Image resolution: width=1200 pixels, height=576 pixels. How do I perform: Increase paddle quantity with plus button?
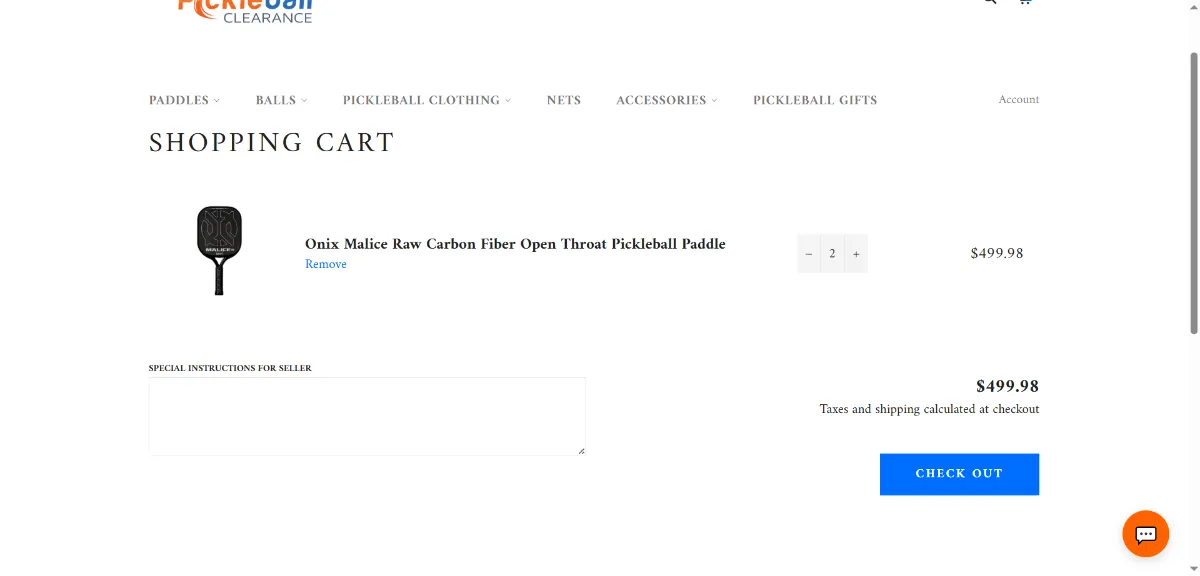[x=856, y=254]
